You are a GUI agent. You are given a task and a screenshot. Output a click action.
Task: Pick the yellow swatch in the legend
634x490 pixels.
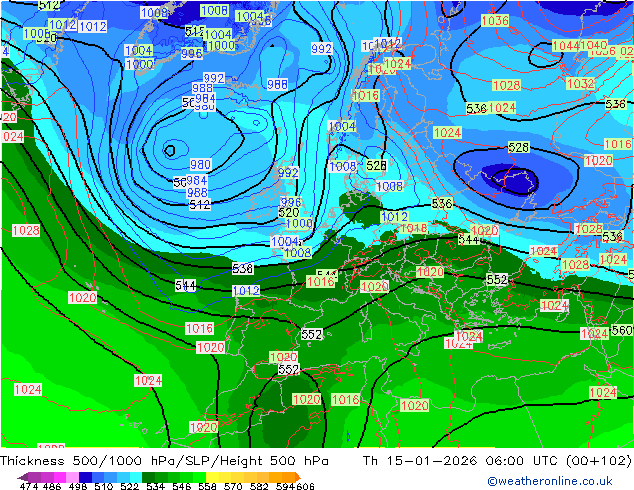(212, 477)
